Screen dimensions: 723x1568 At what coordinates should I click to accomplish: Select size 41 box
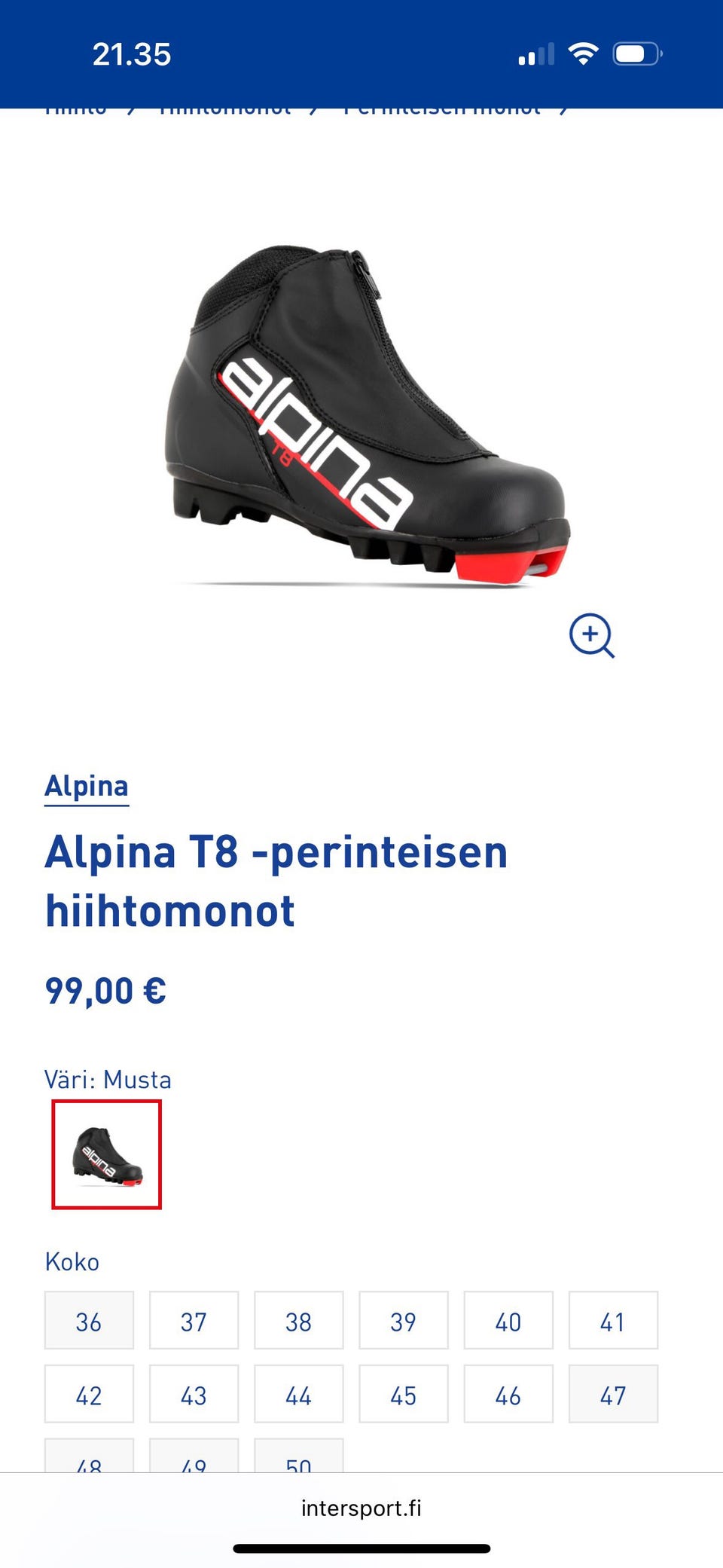(x=613, y=1320)
